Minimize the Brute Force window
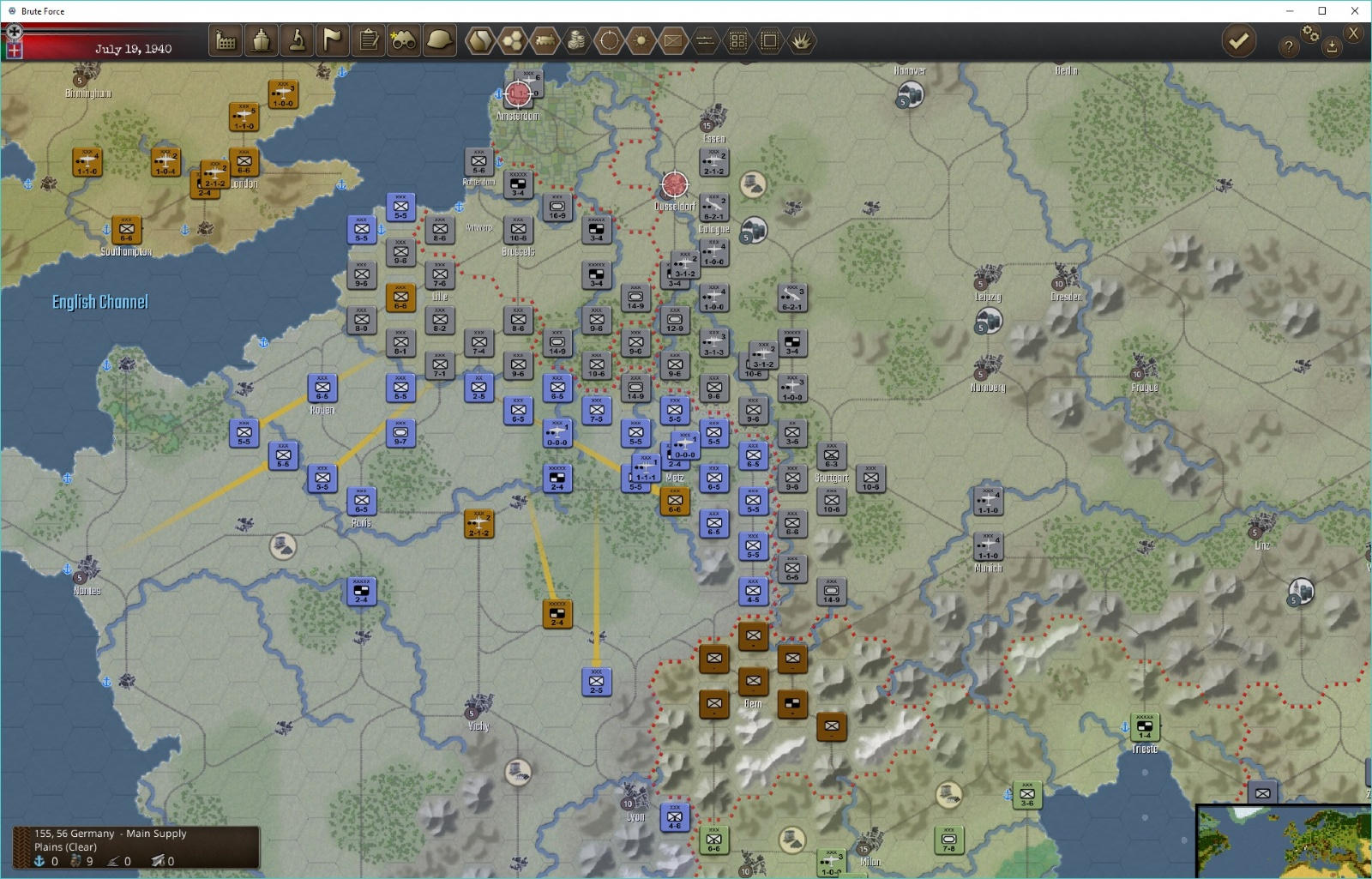 tap(1290, 11)
